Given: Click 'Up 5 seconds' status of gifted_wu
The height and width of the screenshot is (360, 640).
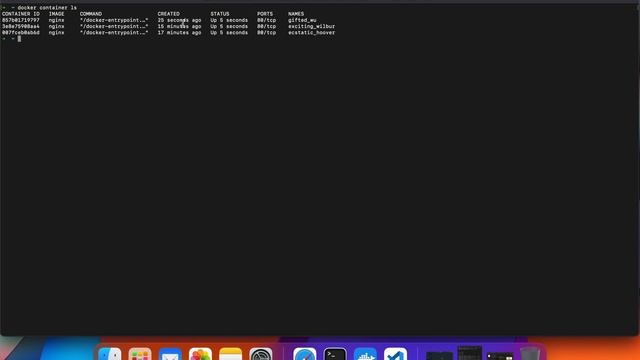Looking at the screenshot, I should (x=229, y=20).
